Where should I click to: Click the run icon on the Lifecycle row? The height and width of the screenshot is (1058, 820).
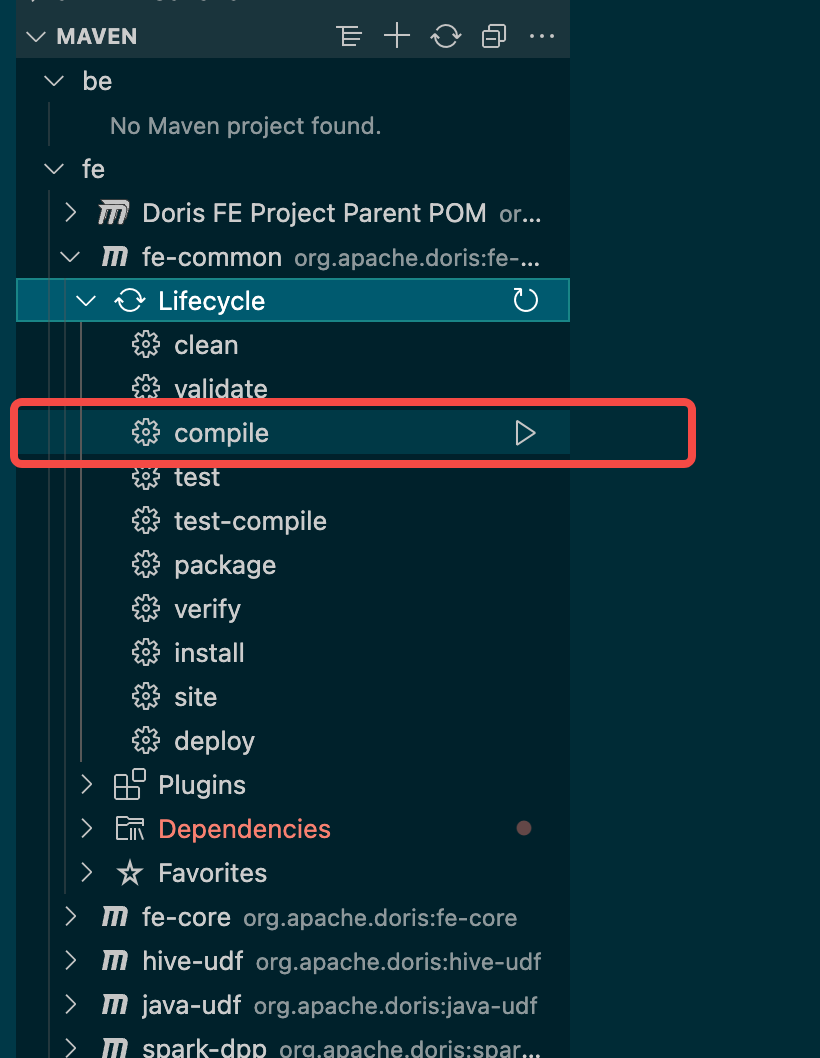(525, 300)
